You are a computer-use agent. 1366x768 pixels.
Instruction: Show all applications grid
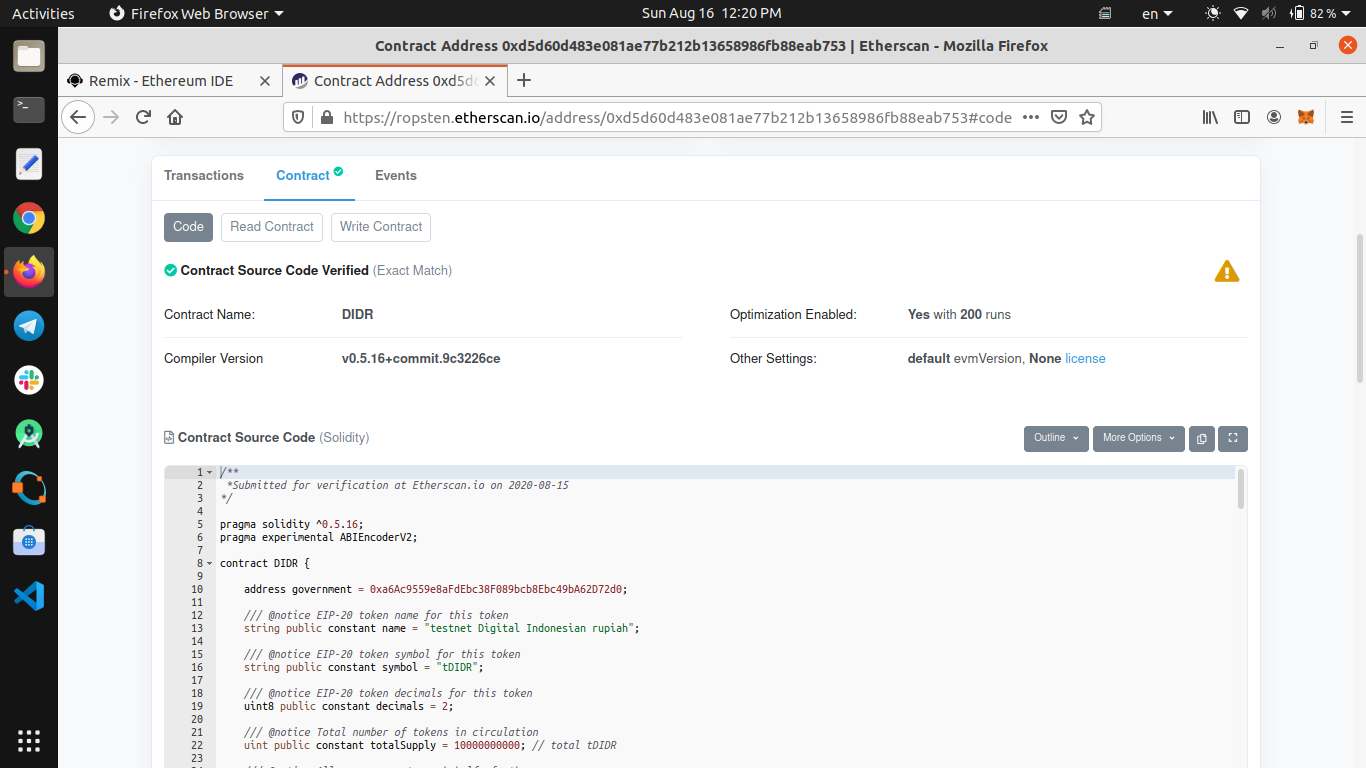[x=29, y=741]
